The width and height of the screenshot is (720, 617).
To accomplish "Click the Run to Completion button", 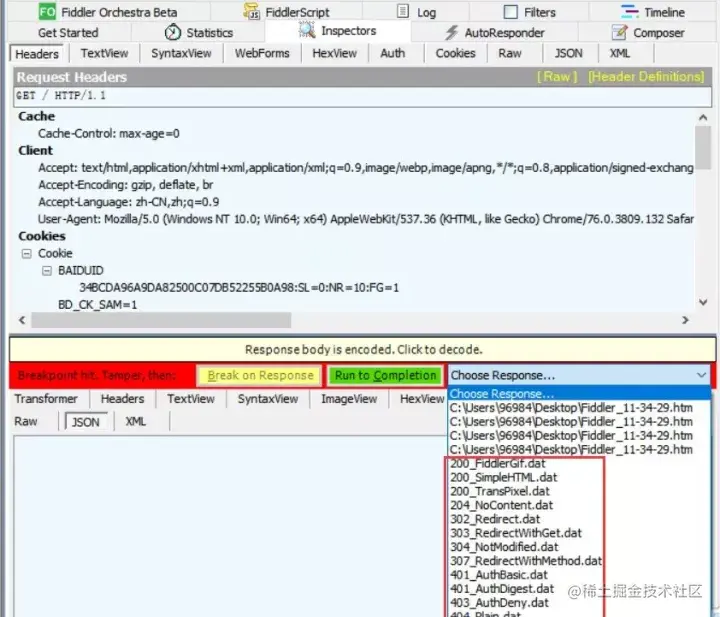I will 385,376.
